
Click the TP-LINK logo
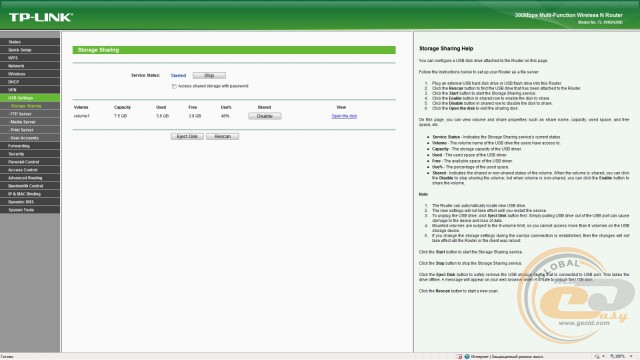[x=41, y=17]
